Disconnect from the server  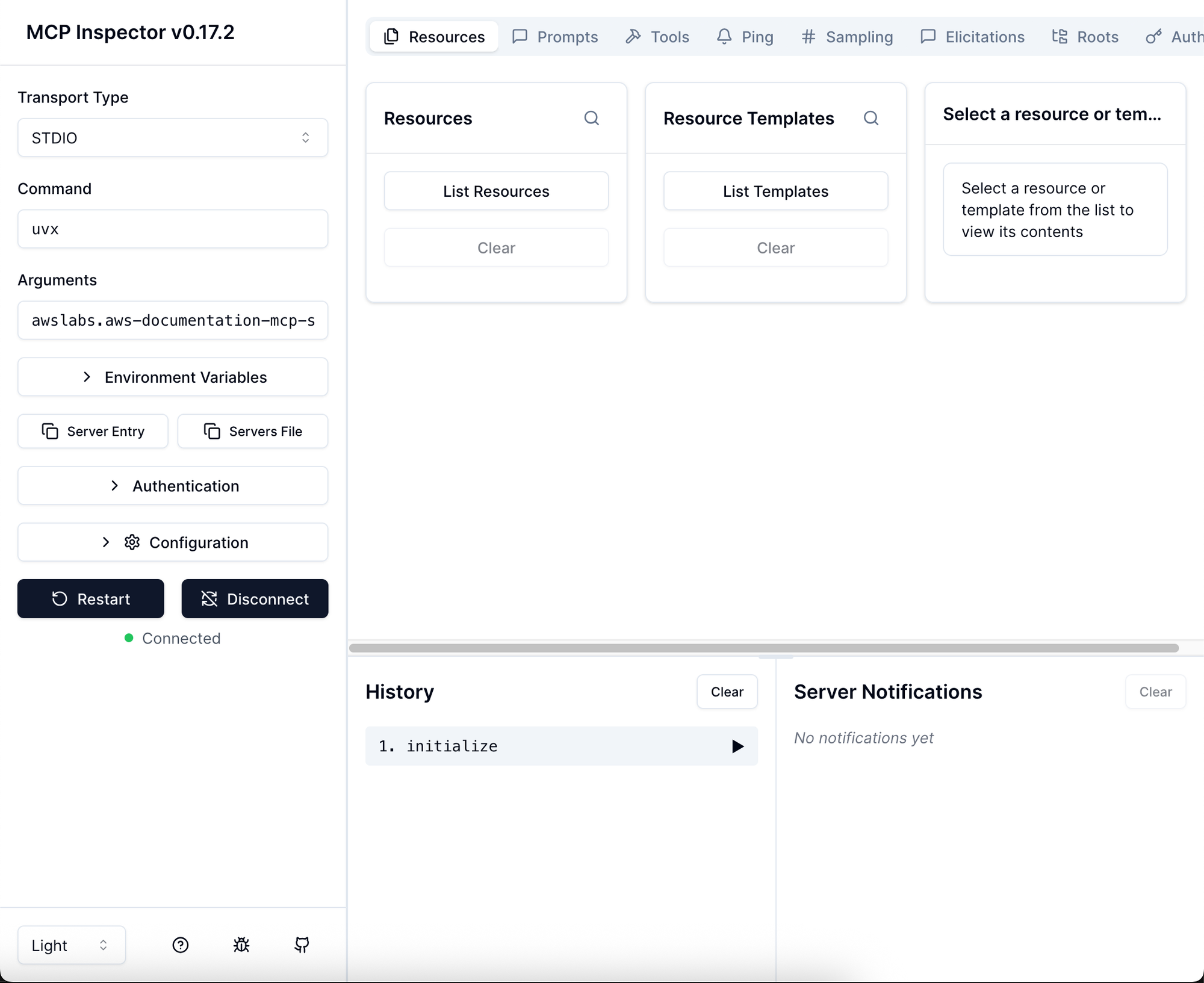click(x=255, y=599)
